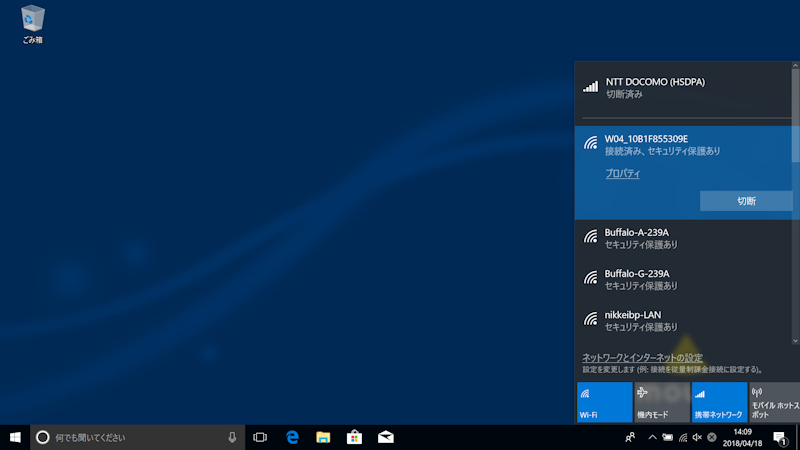Open the プロパティ link for W04 network

pyautogui.click(x=622, y=174)
